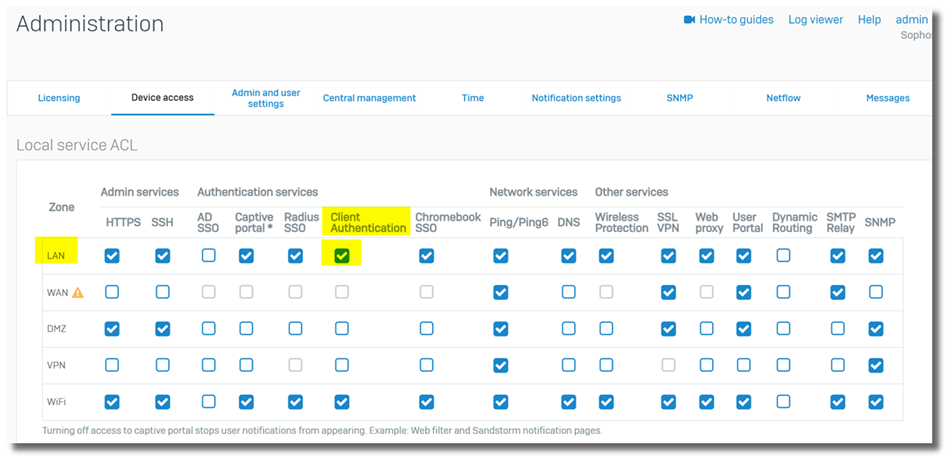
Task: Click the Help link in header
Action: click(x=869, y=20)
